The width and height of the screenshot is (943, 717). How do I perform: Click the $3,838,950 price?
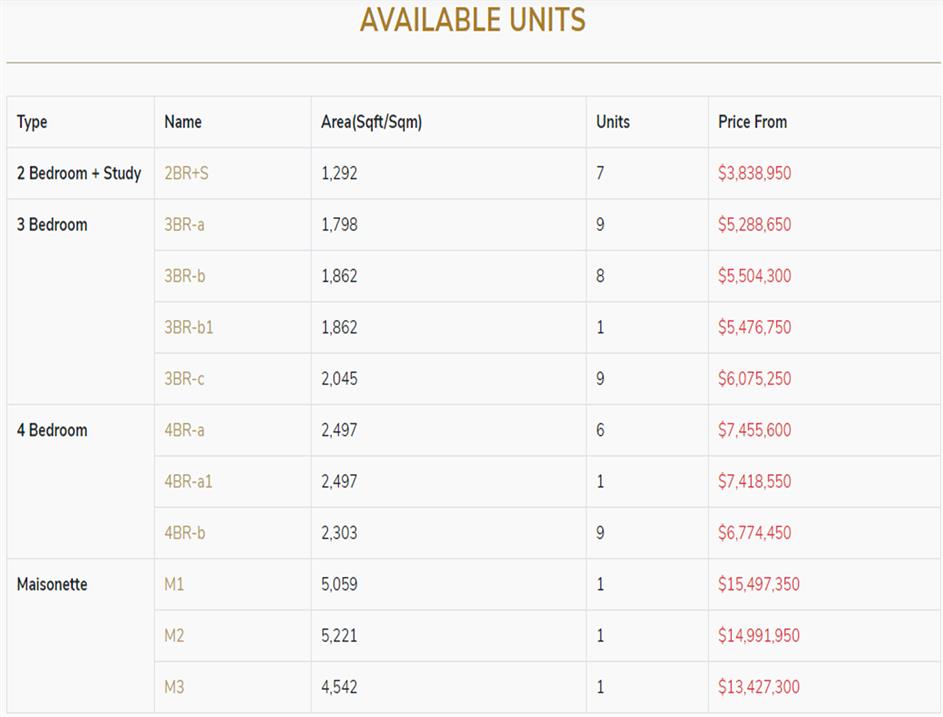(x=754, y=173)
